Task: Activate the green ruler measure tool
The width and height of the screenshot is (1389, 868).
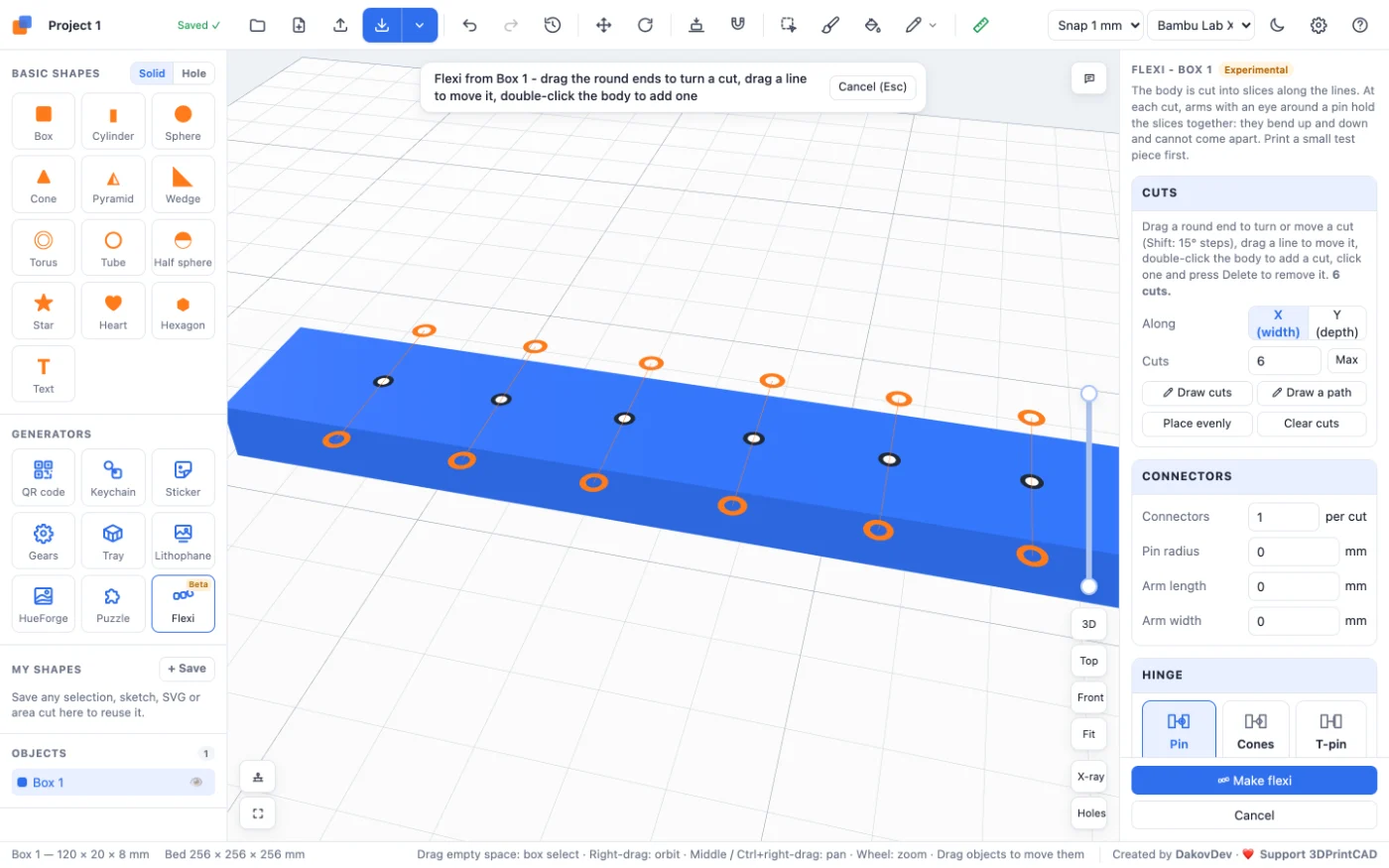Action: tap(980, 26)
